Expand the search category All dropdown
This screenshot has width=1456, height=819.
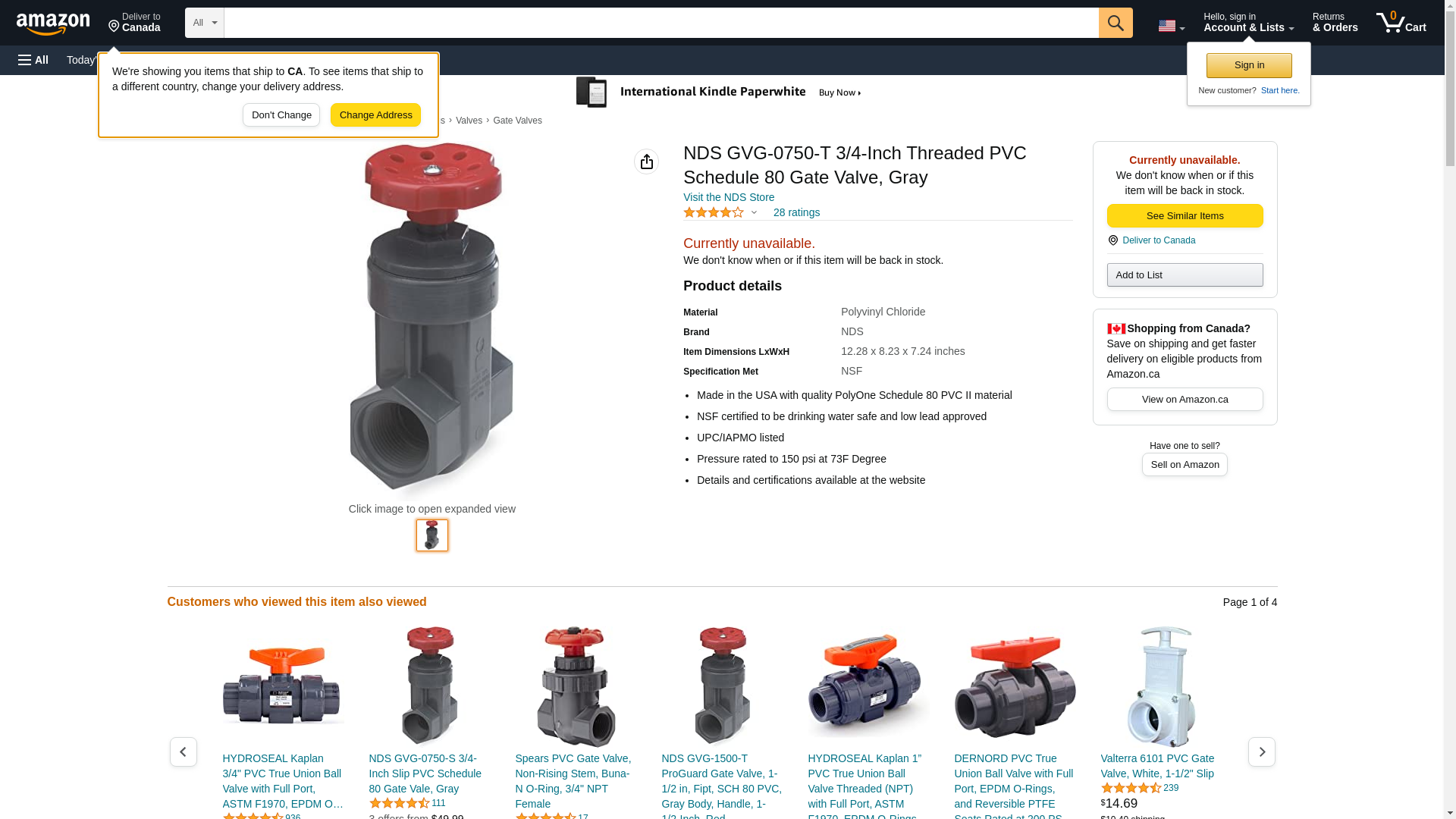click(205, 23)
